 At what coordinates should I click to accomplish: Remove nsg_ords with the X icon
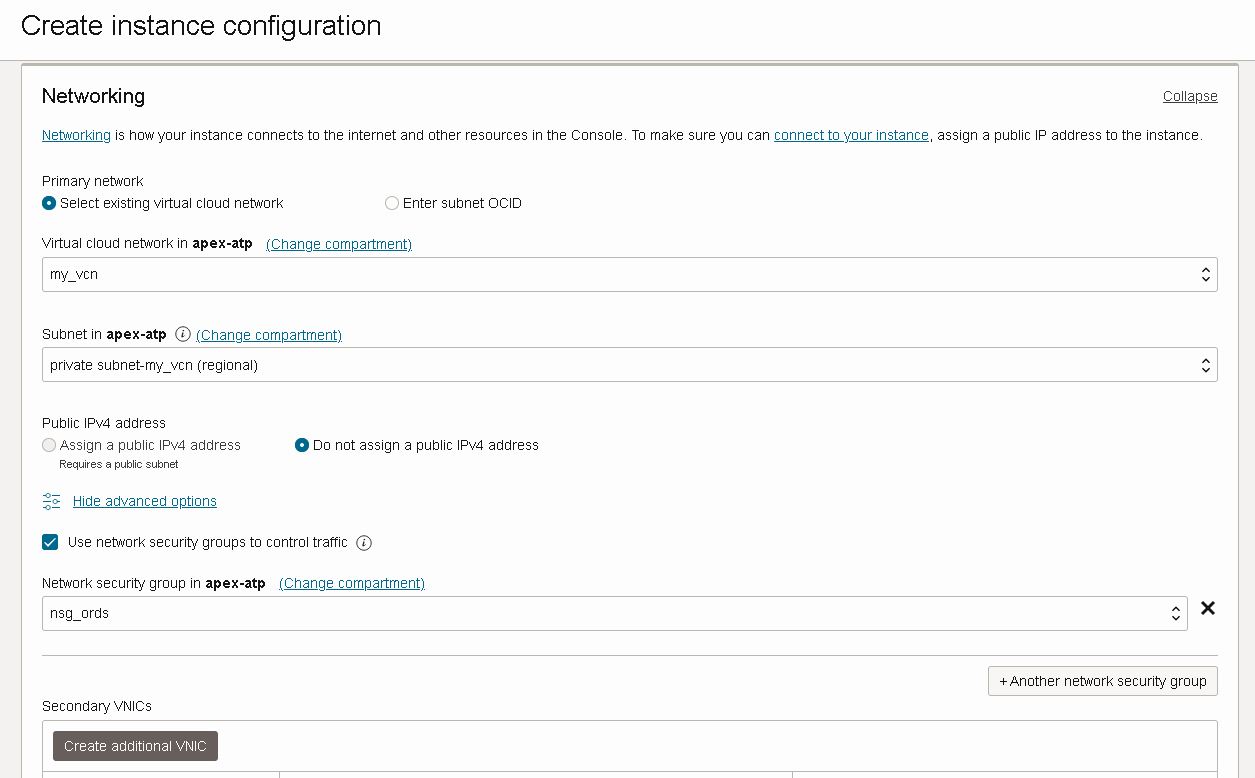point(1207,608)
